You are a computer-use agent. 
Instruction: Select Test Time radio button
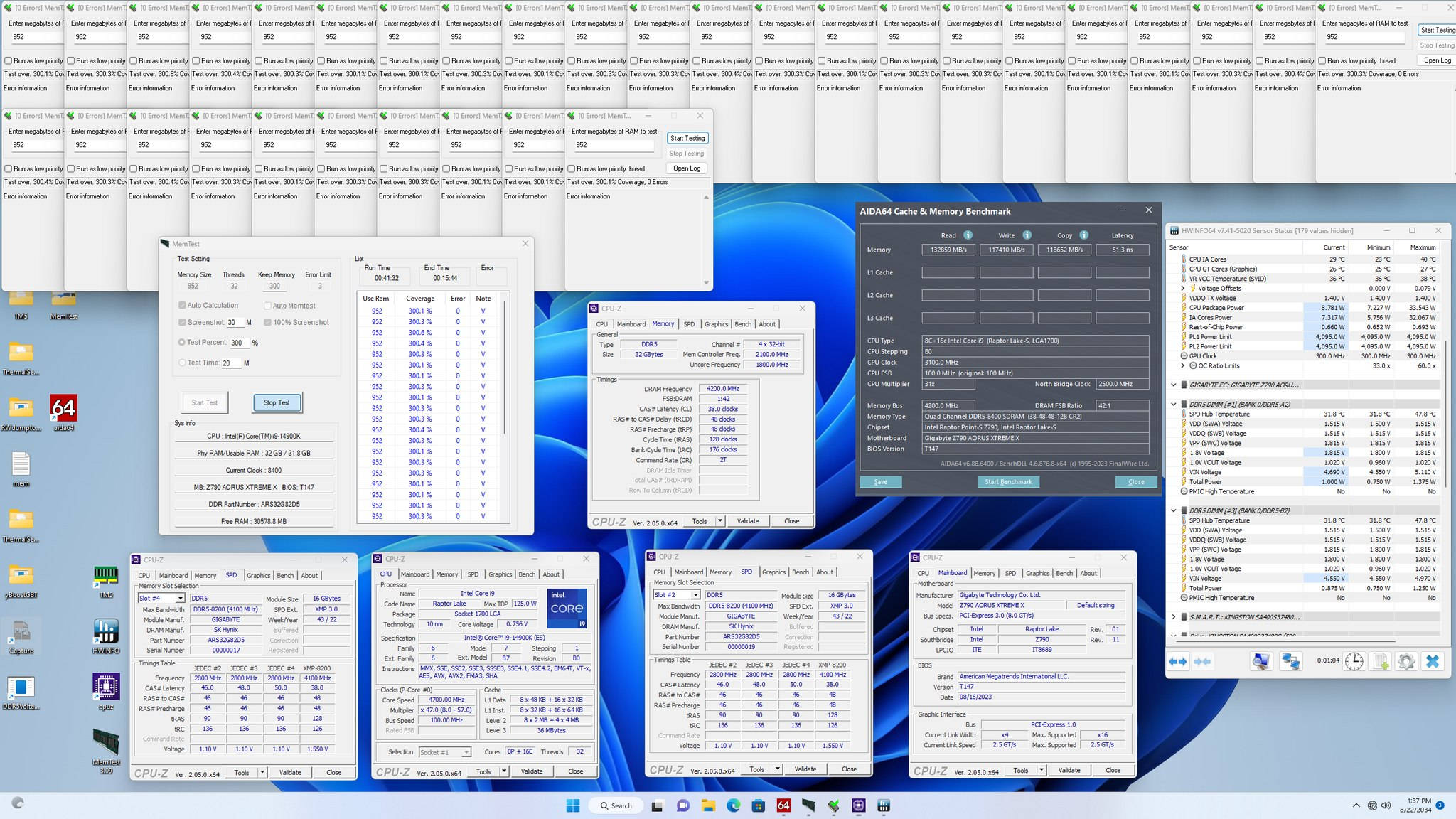coord(181,363)
